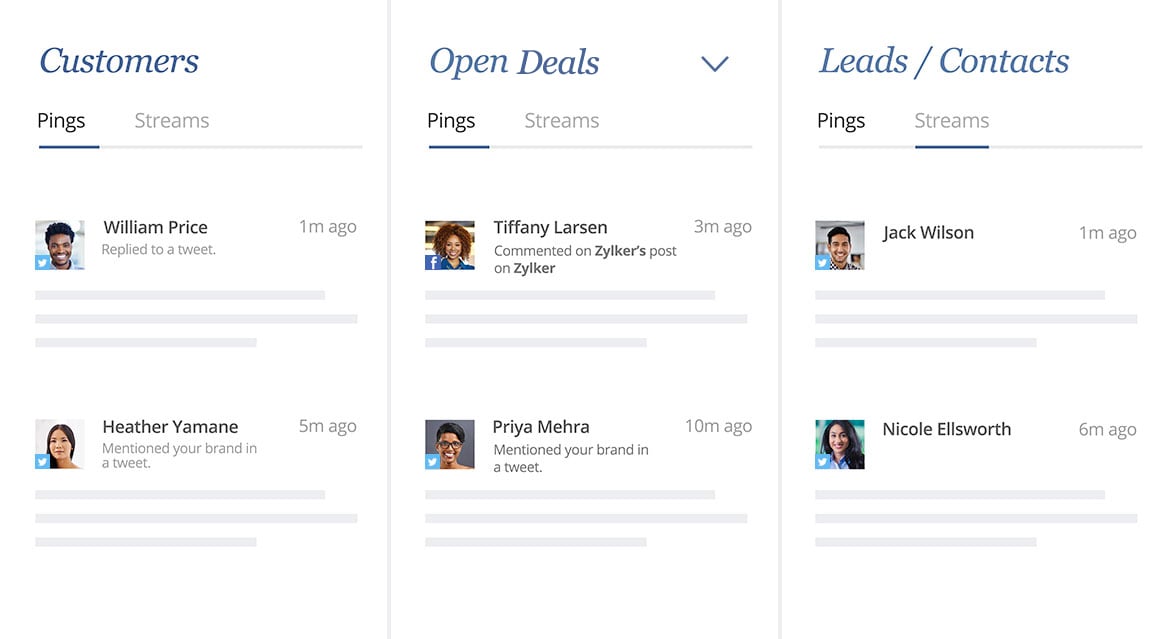Image resolution: width=1169 pixels, height=639 pixels.
Task: Select Pings tab under Customers
Action: [61, 121]
